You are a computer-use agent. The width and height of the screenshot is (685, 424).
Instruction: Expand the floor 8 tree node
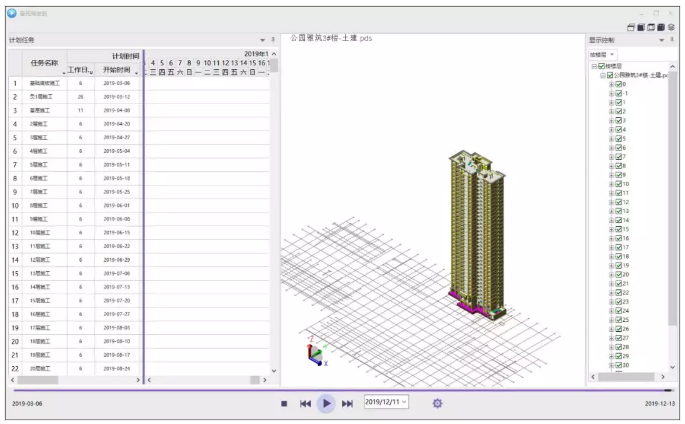(612, 166)
